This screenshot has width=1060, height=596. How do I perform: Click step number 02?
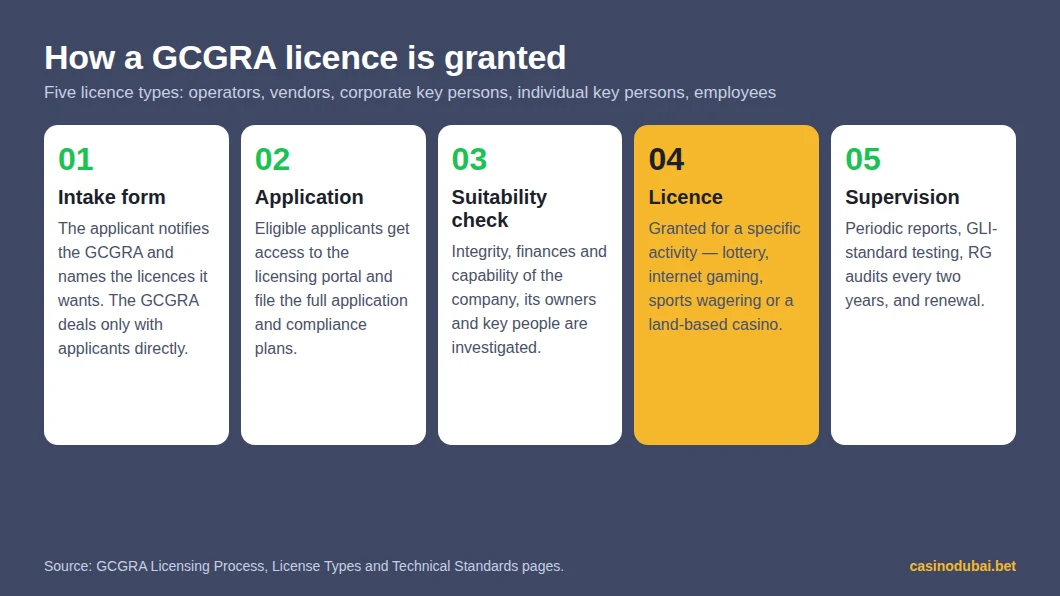click(272, 159)
